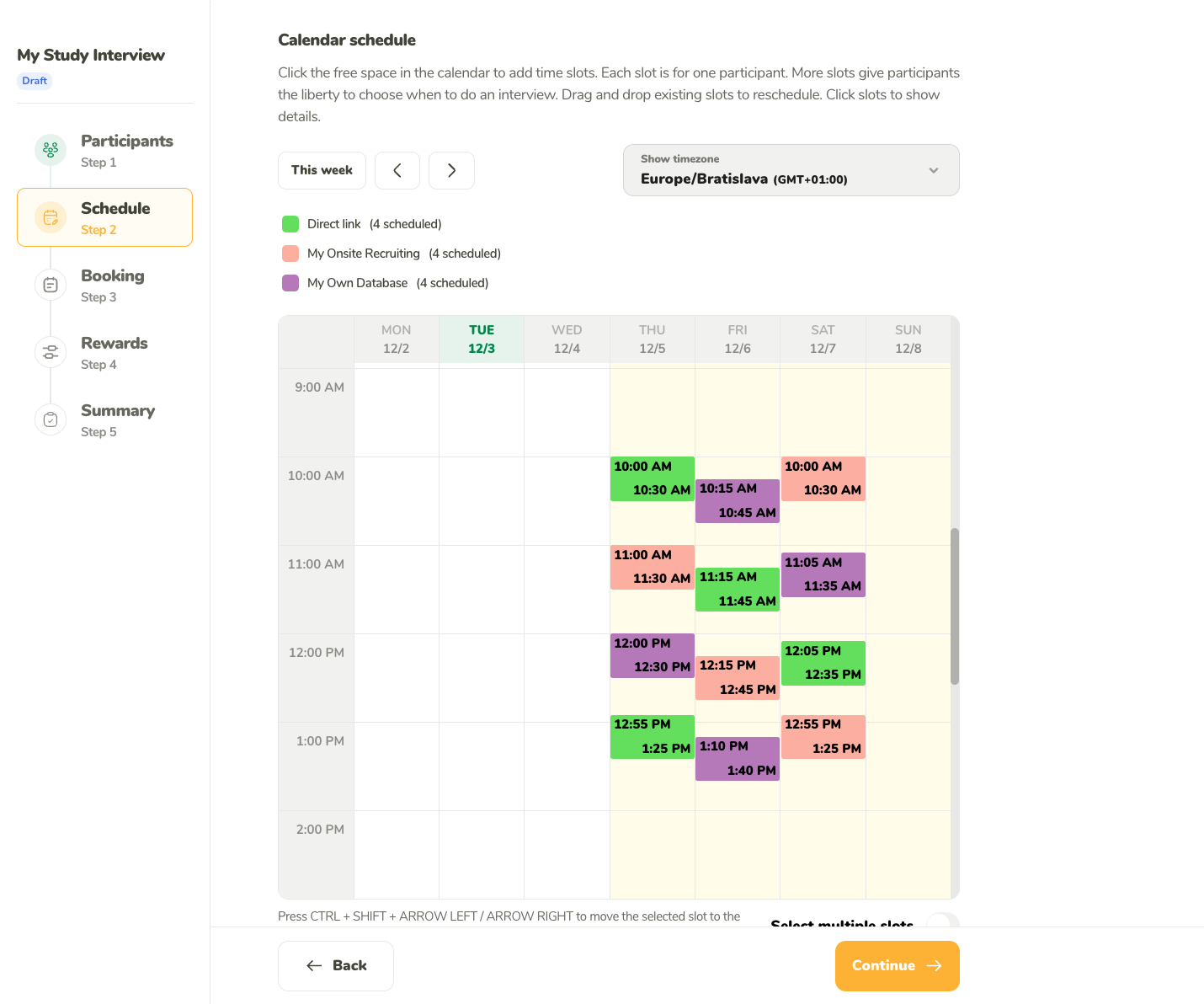
Task: Click the Summary step clipboard icon
Action: click(51, 419)
